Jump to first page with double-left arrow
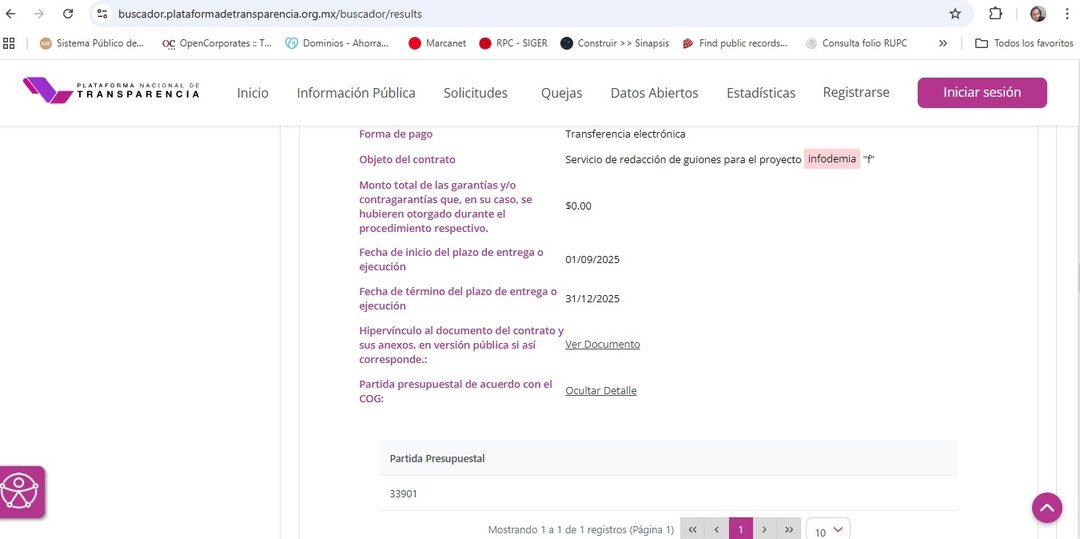 (x=692, y=529)
